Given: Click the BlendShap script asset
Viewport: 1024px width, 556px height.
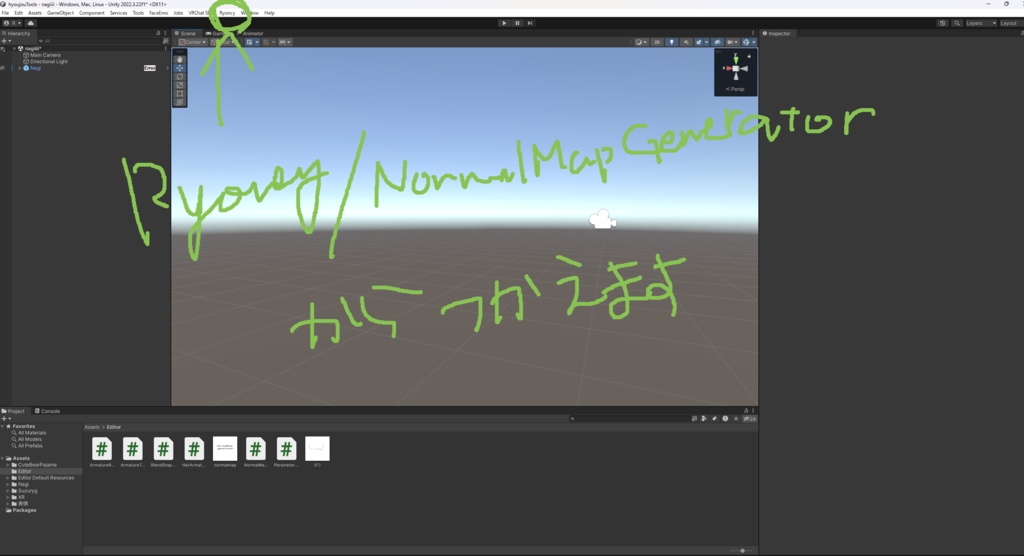Looking at the screenshot, I should click(x=163, y=452).
